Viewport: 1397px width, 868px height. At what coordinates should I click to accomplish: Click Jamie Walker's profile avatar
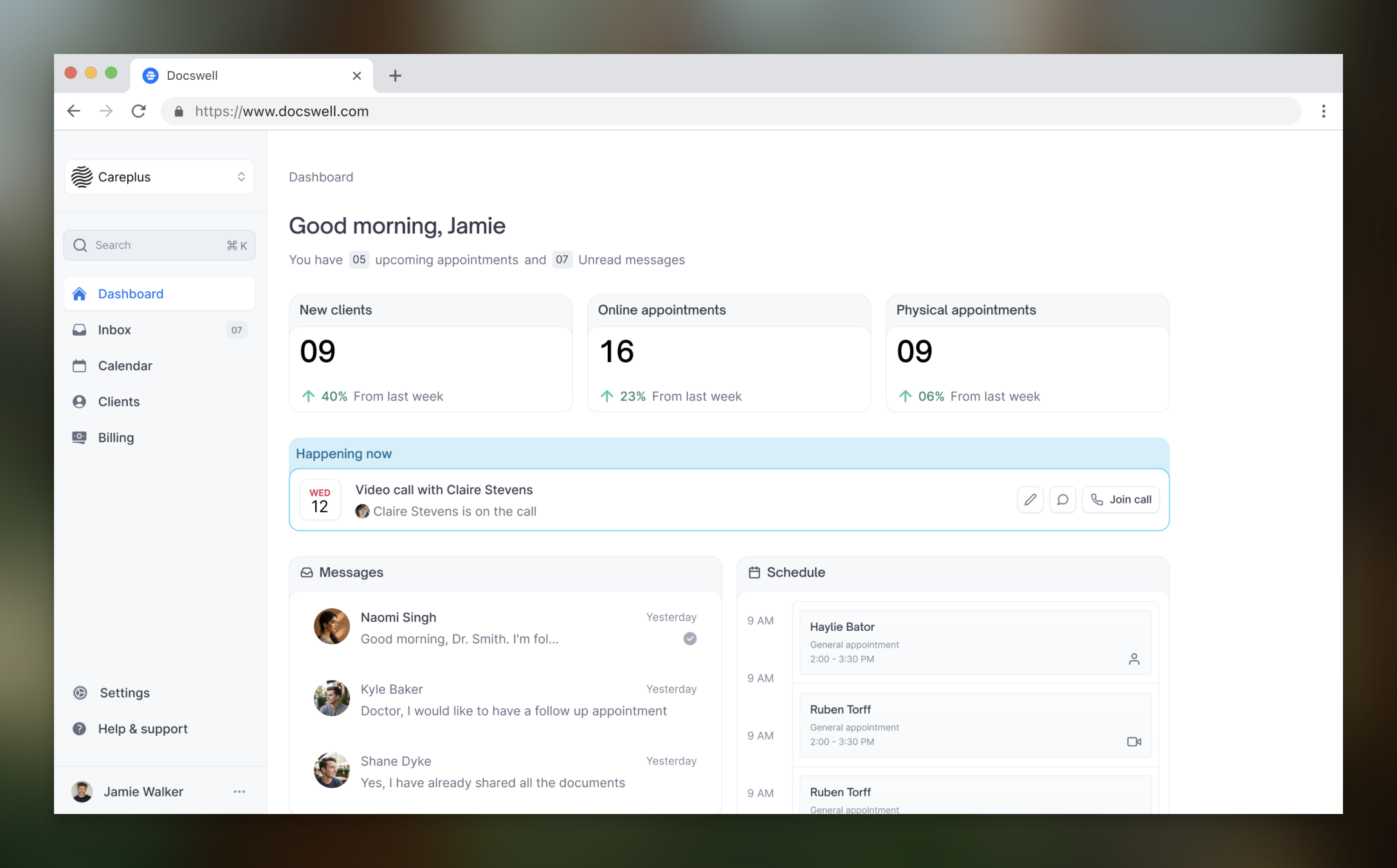pyautogui.click(x=82, y=791)
